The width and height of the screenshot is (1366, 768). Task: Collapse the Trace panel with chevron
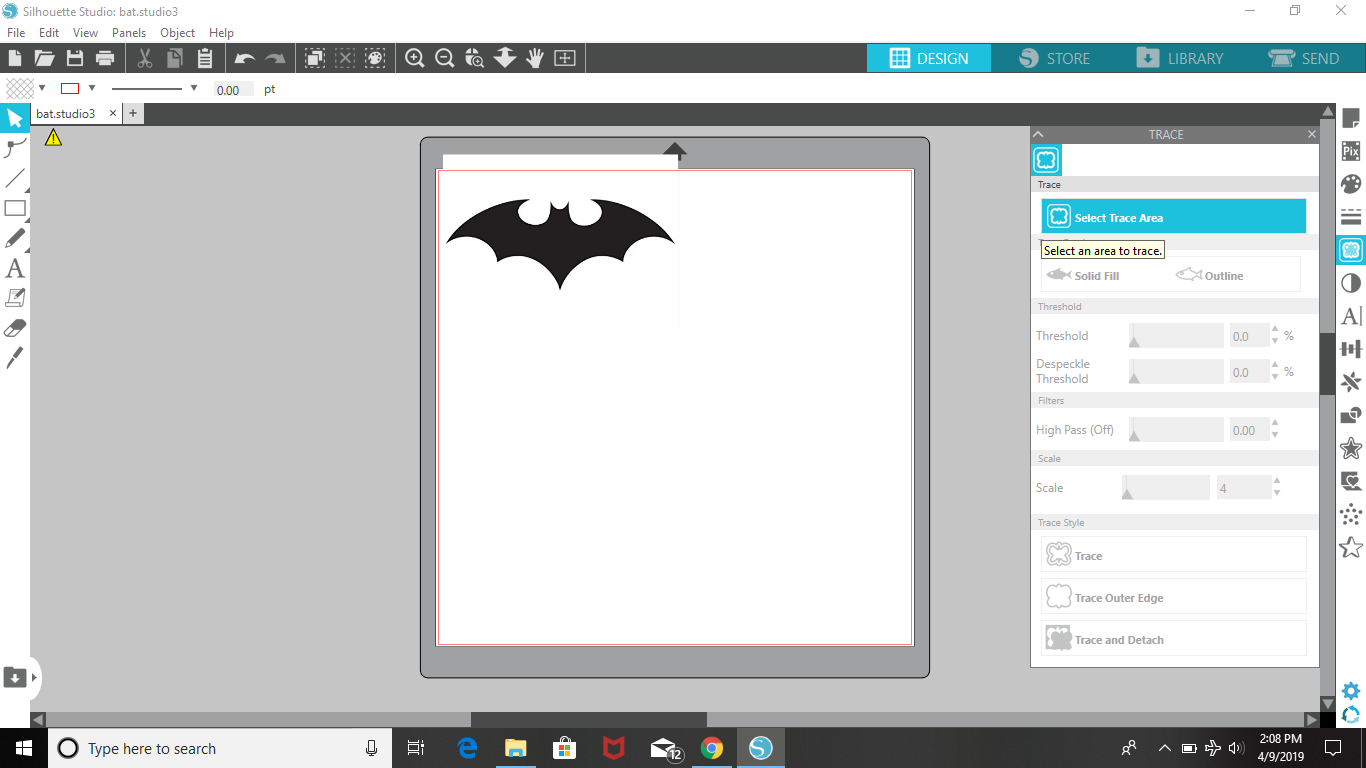(1038, 134)
